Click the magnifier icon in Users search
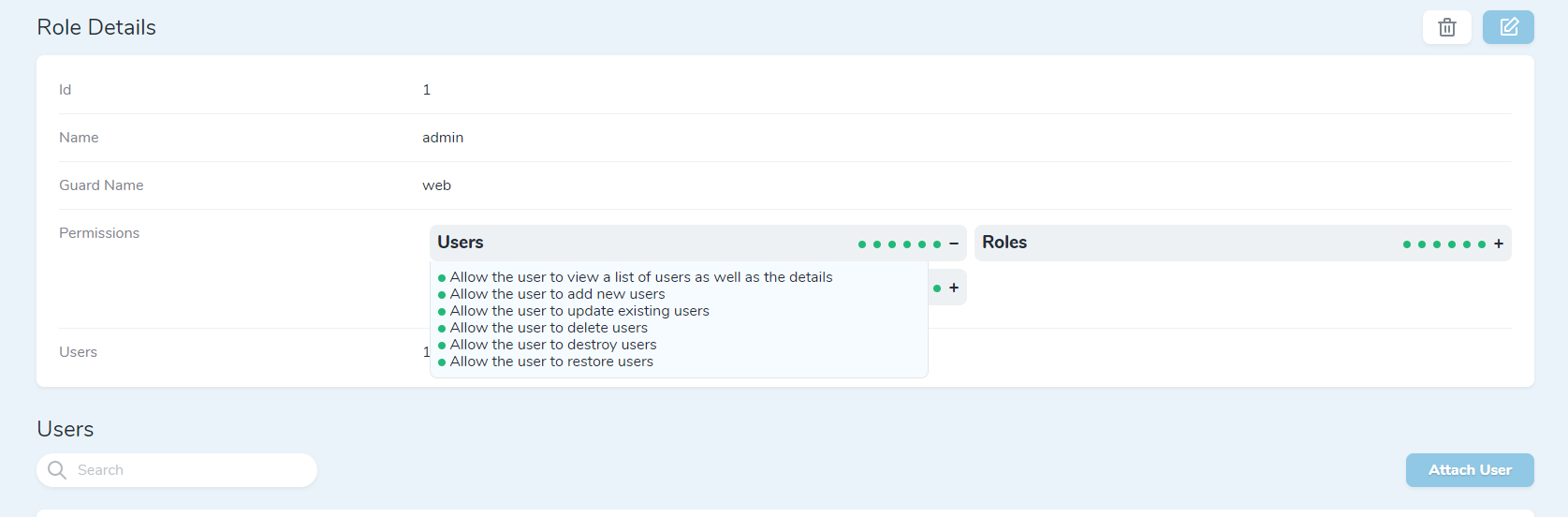Image resolution: width=1568 pixels, height=517 pixels. click(57, 470)
